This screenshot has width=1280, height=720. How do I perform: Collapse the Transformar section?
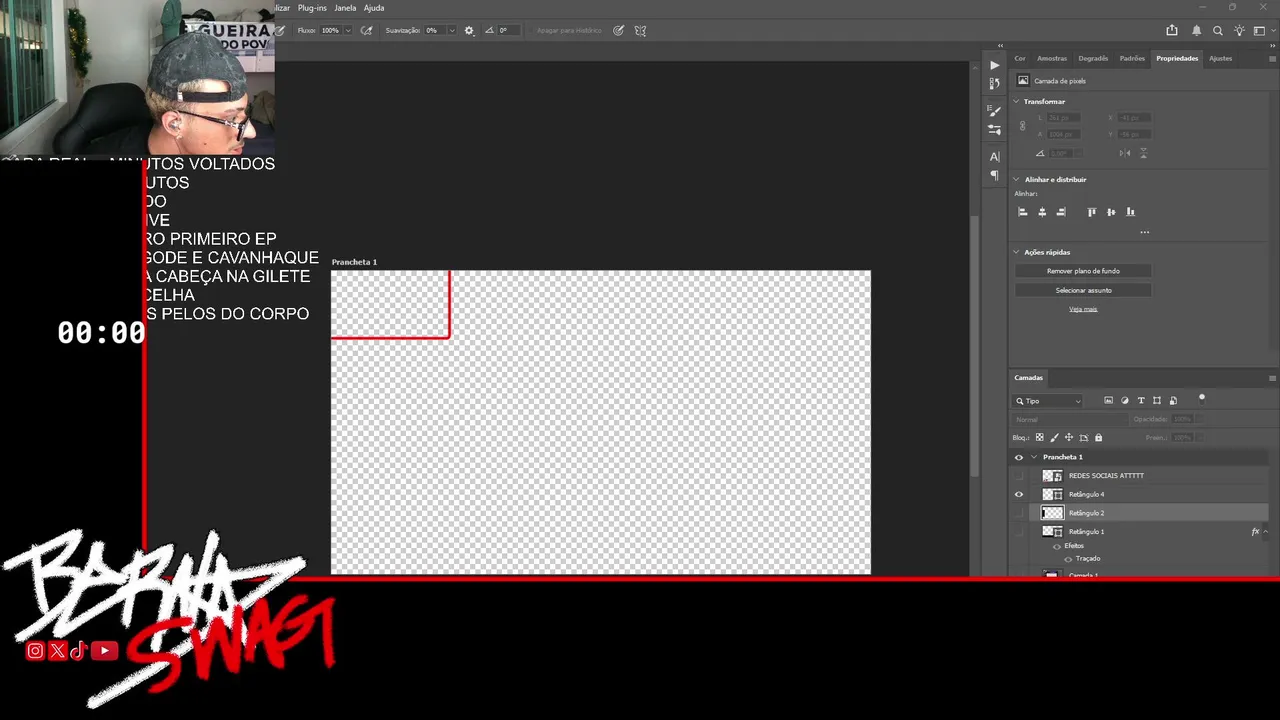click(x=1017, y=102)
